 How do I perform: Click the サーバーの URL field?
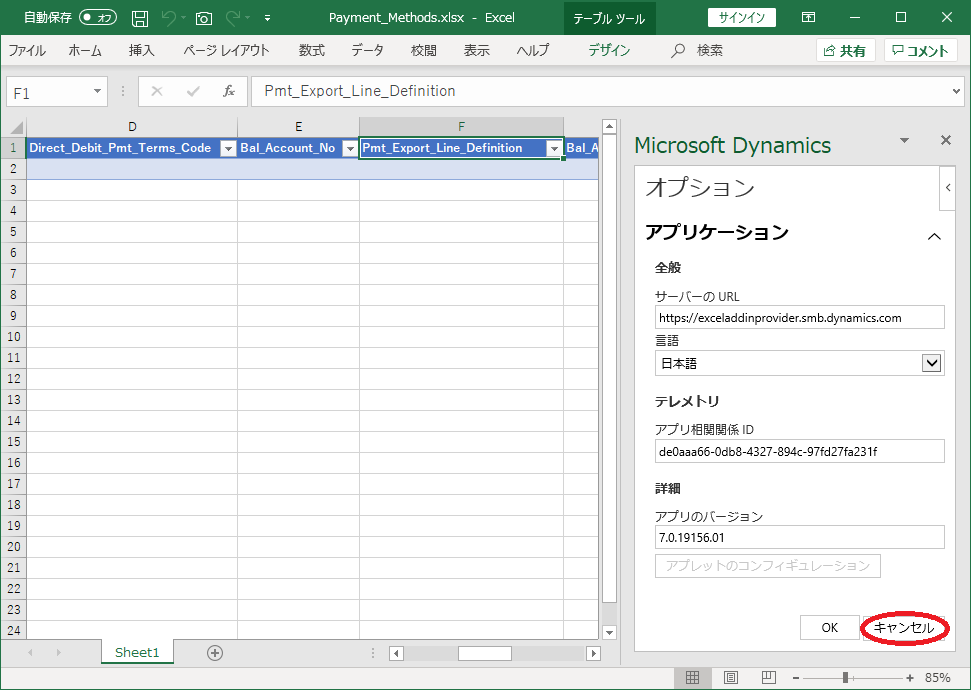click(799, 317)
